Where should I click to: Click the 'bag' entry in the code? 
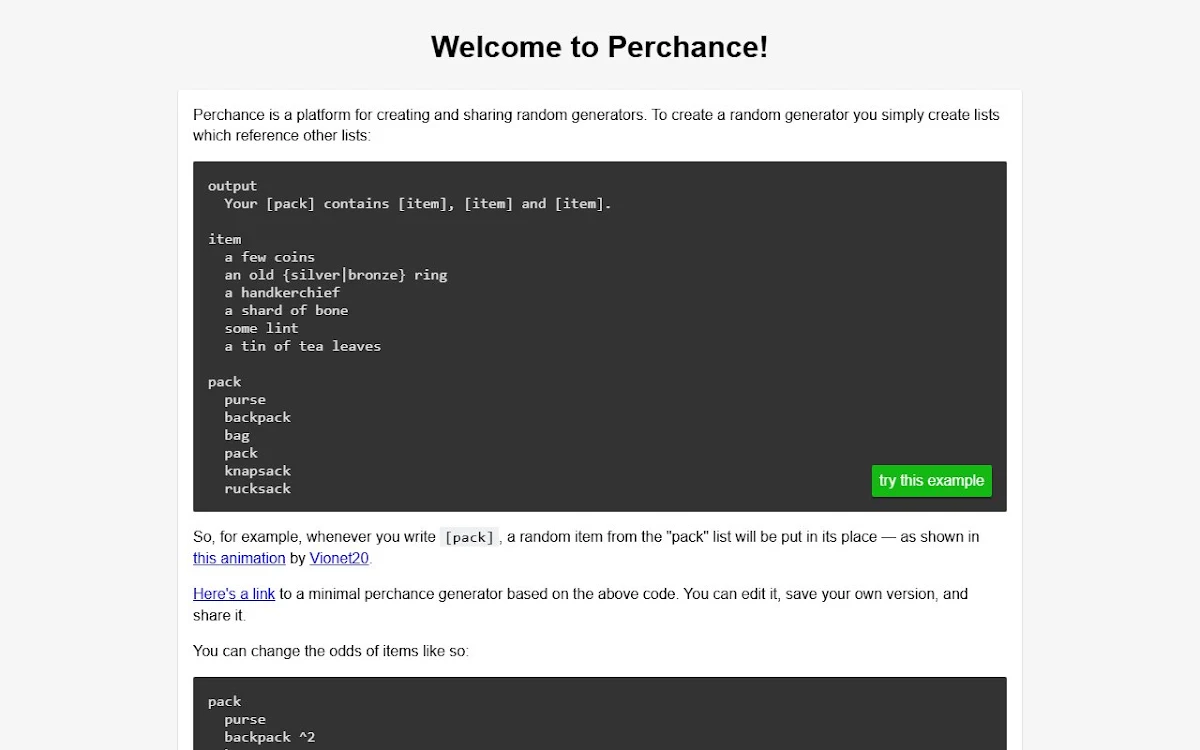click(237, 435)
